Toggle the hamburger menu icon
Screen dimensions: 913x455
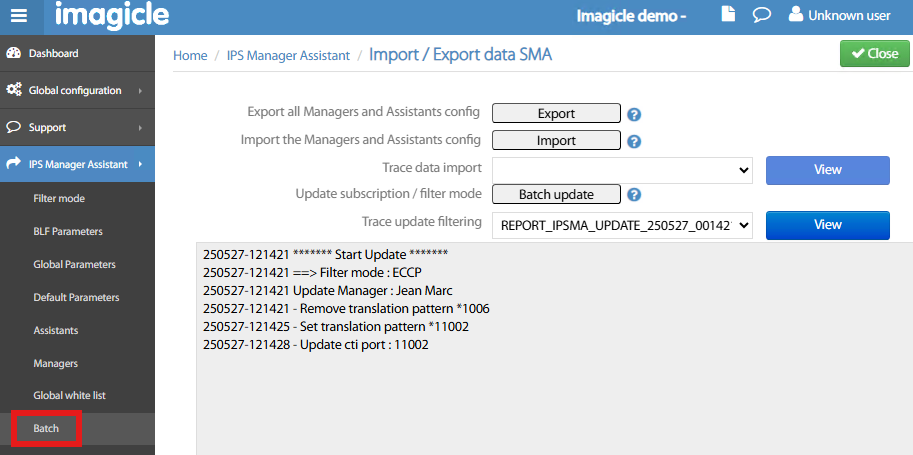pyautogui.click(x=20, y=16)
